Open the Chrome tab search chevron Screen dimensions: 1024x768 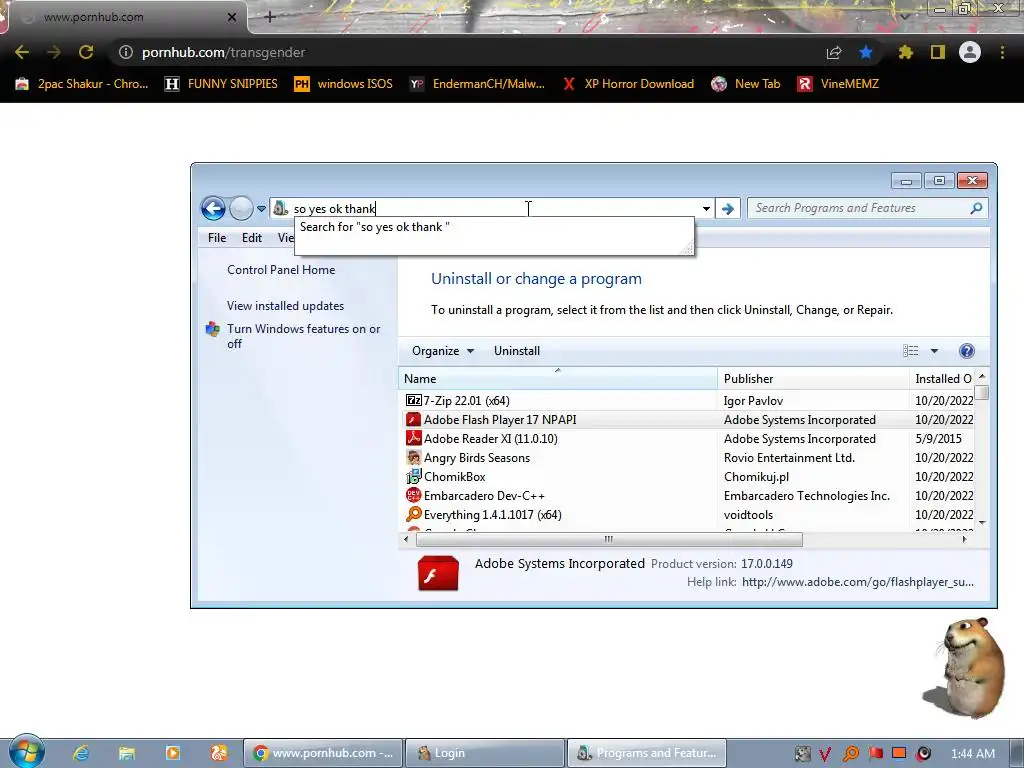pos(904,16)
